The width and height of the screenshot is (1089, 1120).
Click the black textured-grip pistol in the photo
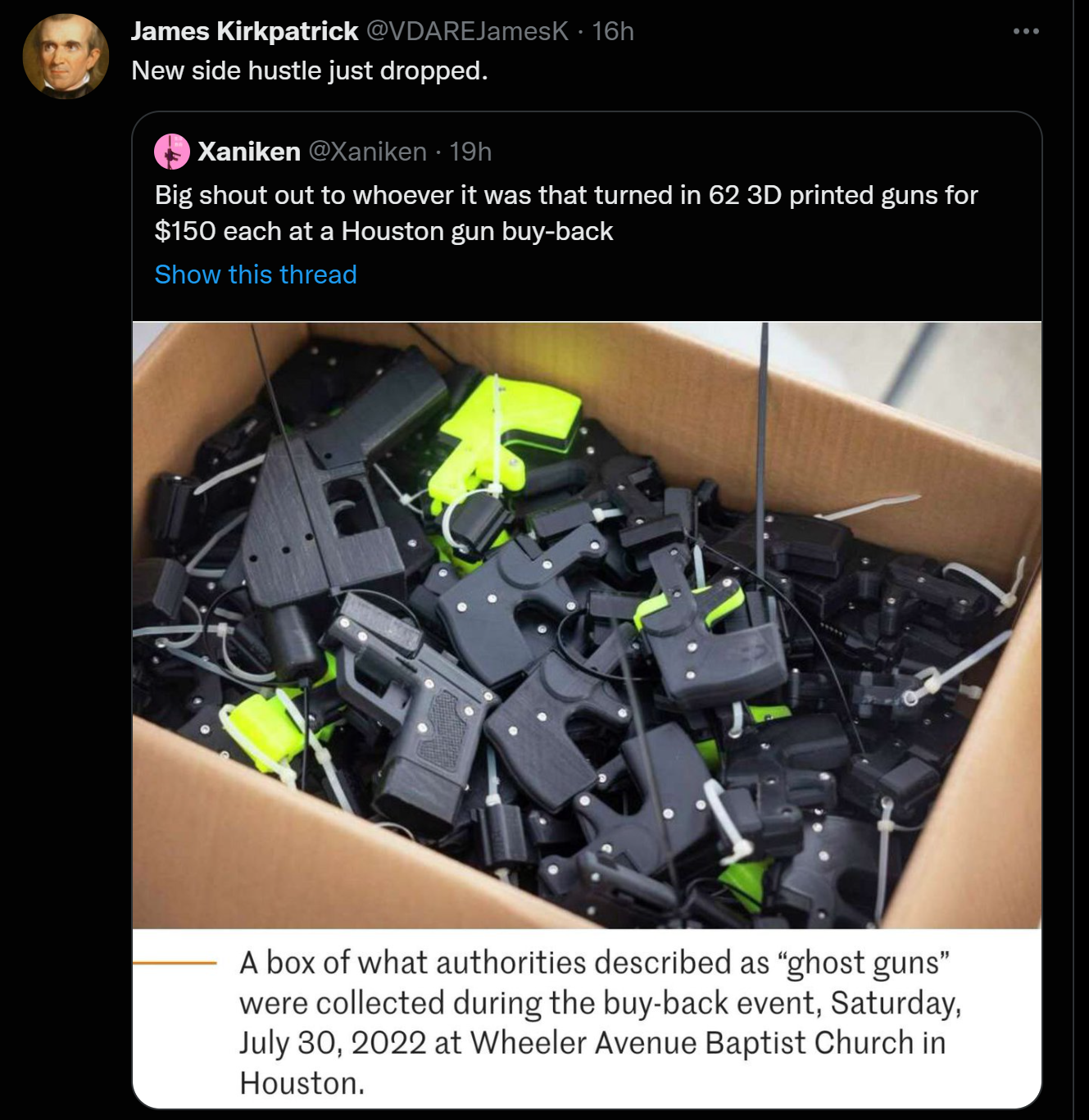pos(418,721)
